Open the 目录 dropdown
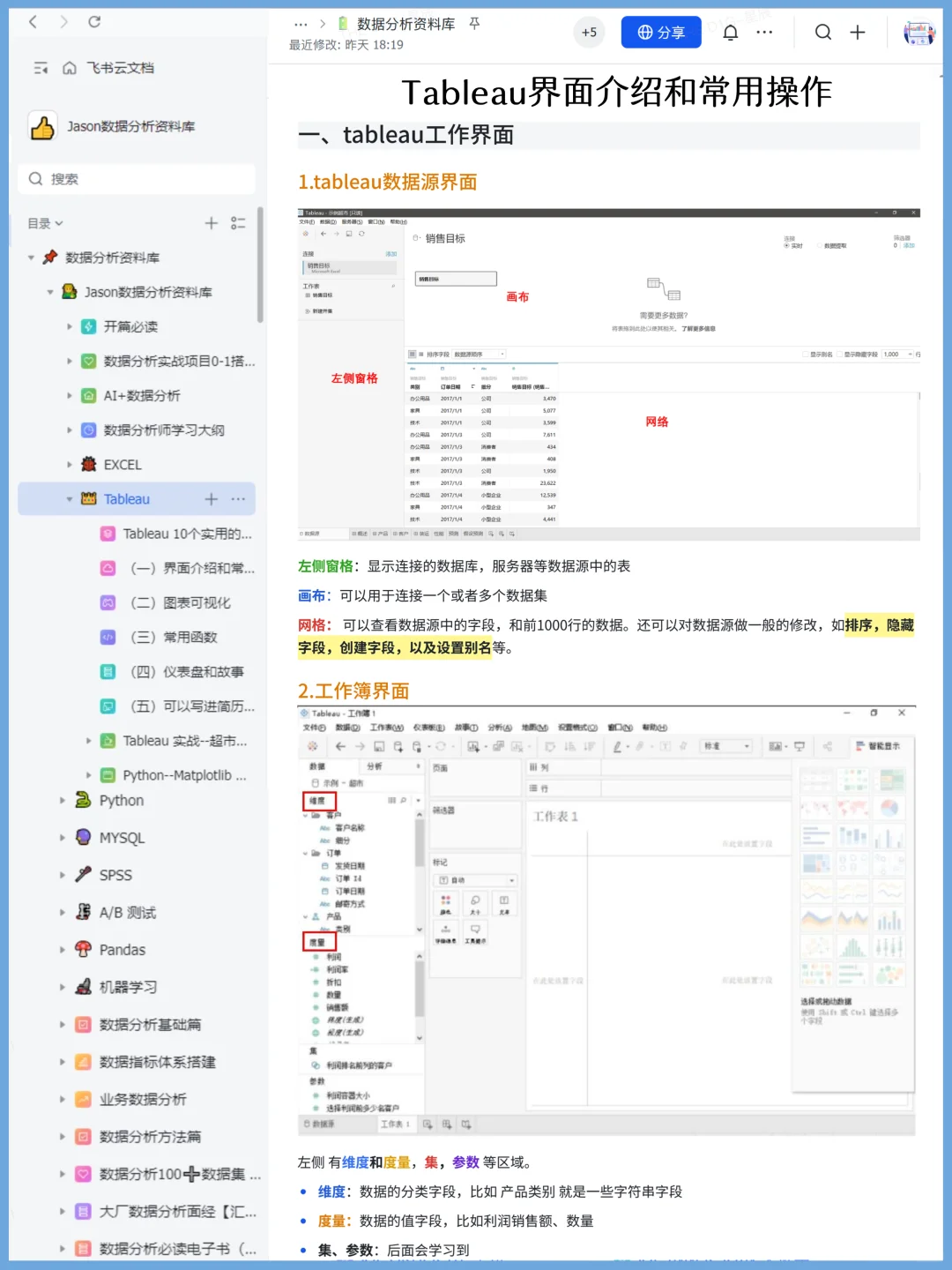The image size is (952, 1270). [x=45, y=223]
